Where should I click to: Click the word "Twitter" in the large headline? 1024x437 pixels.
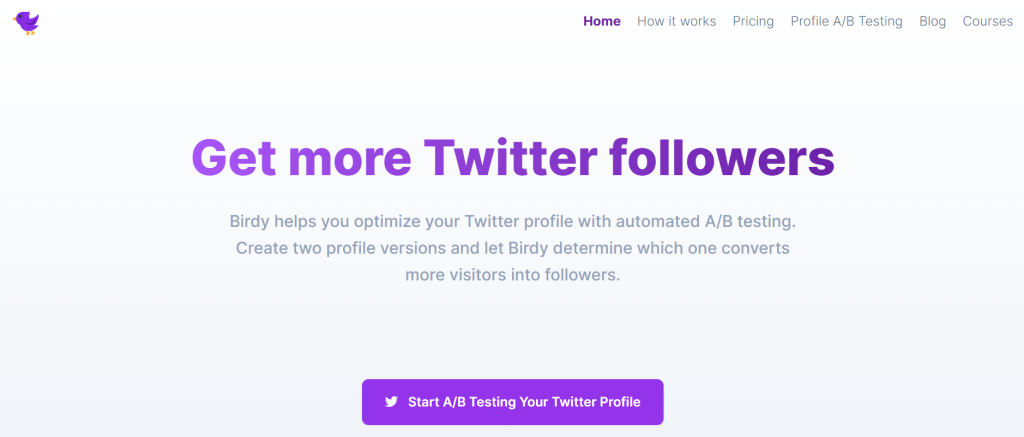click(510, 158)
